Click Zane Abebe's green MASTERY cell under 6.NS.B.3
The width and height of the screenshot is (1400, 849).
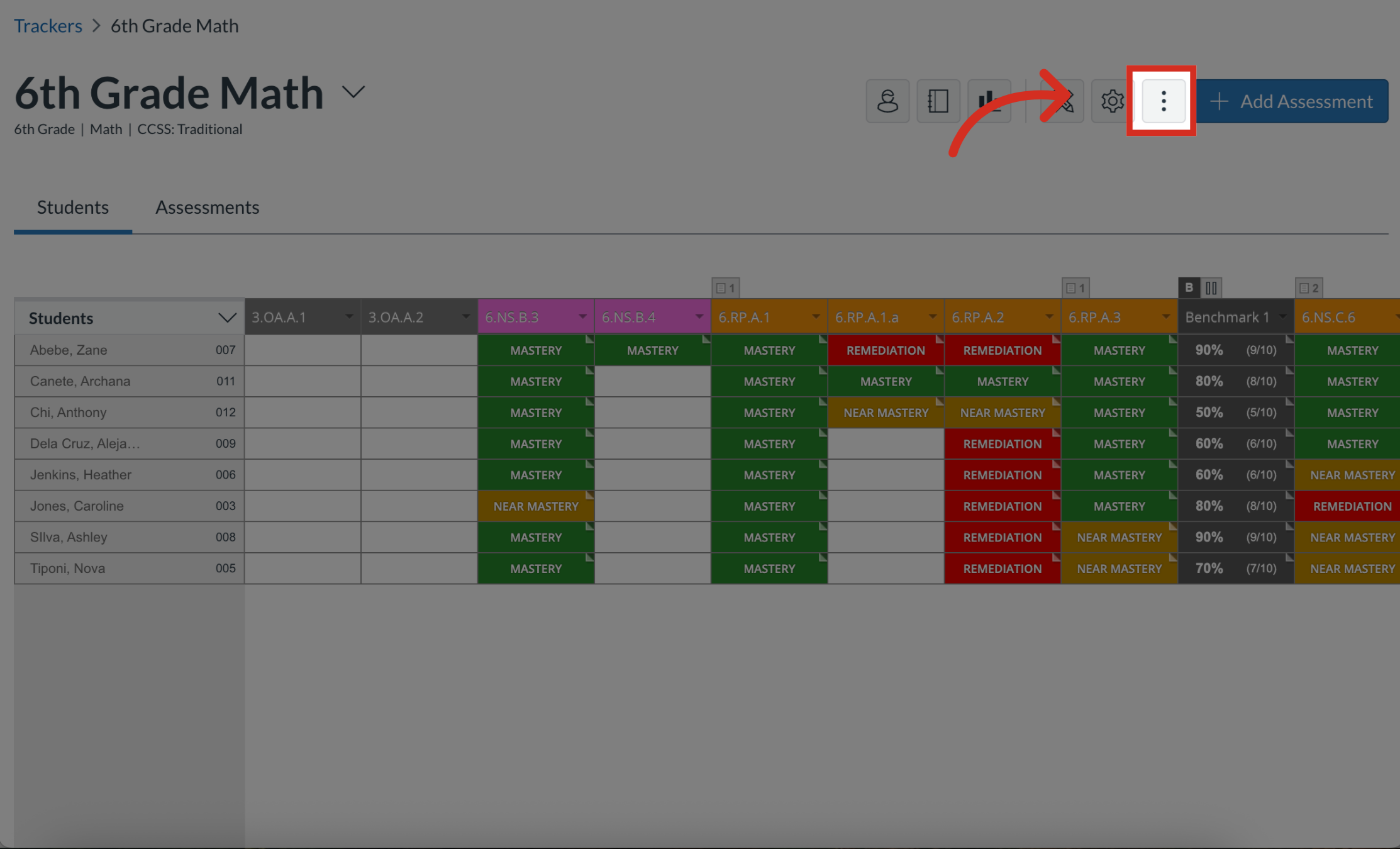[535, 350]
